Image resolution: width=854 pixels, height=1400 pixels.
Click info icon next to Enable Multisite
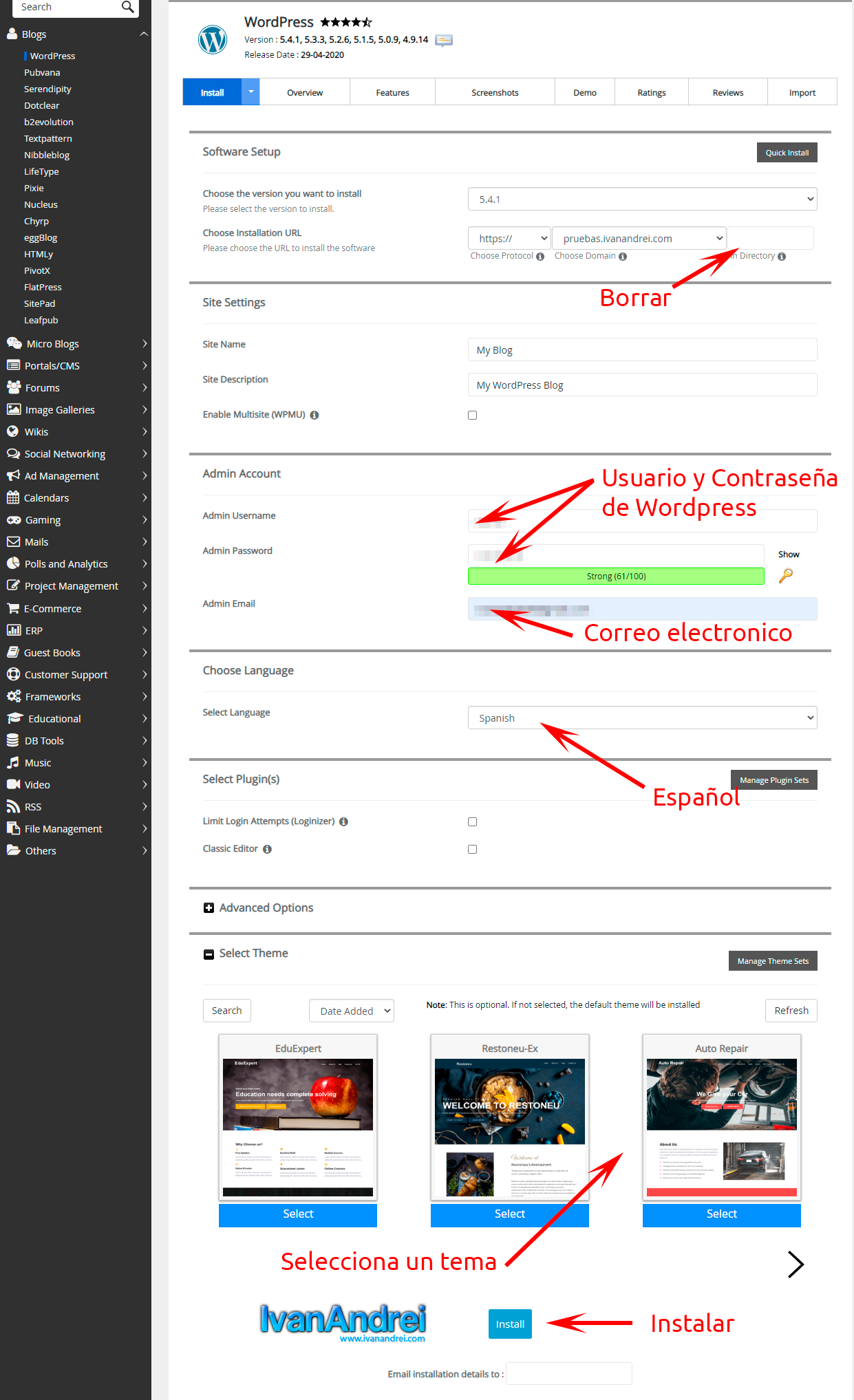pos(314,415)
